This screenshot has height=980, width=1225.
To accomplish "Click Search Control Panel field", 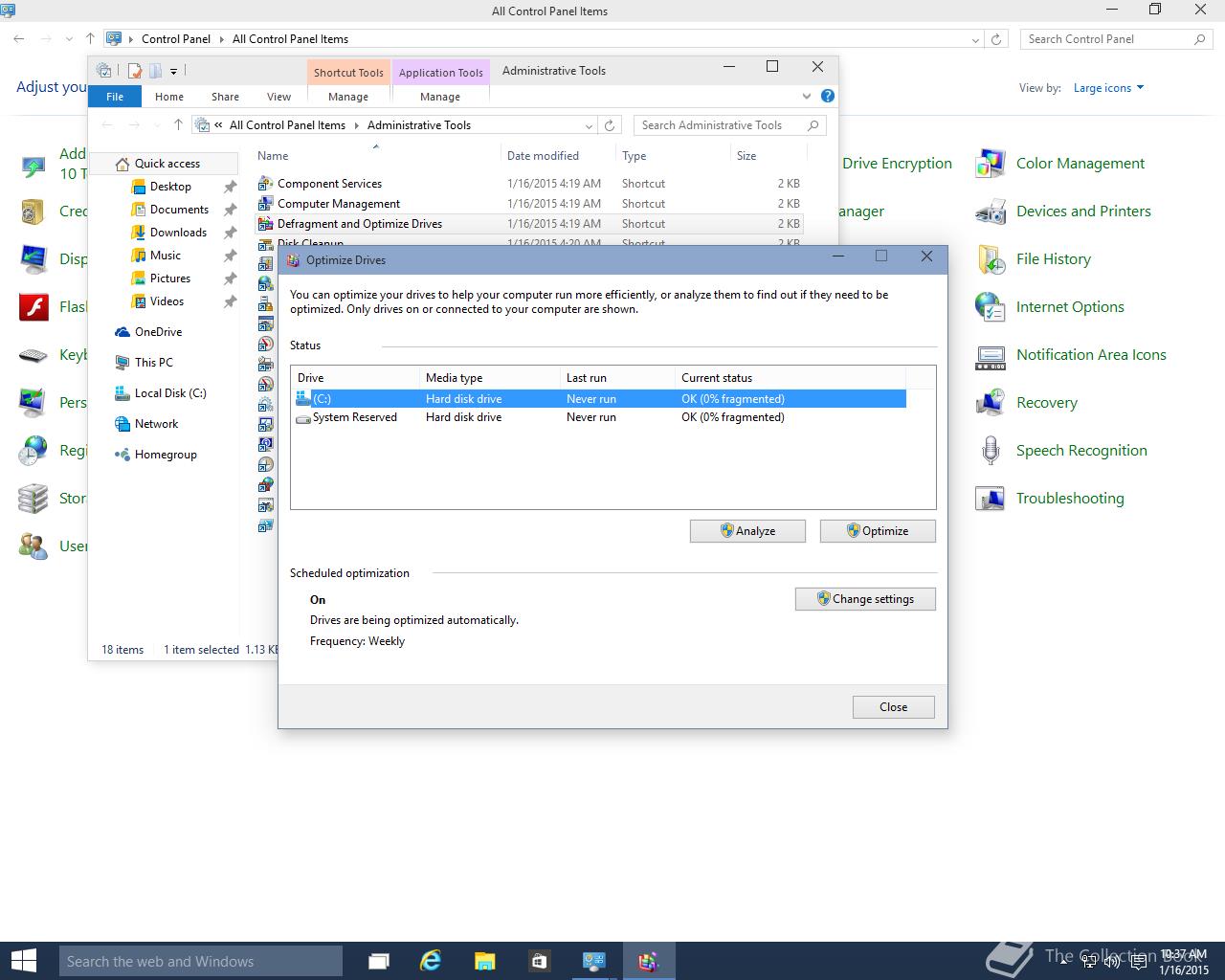I will 1116,39.
